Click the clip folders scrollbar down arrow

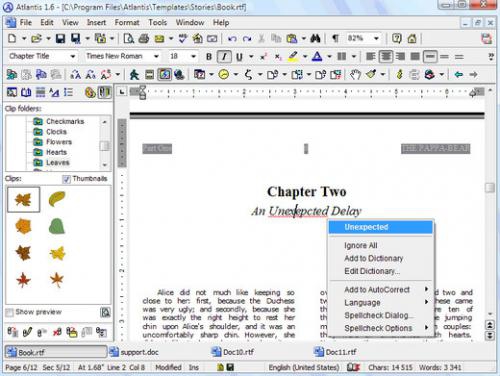point(104,165)
